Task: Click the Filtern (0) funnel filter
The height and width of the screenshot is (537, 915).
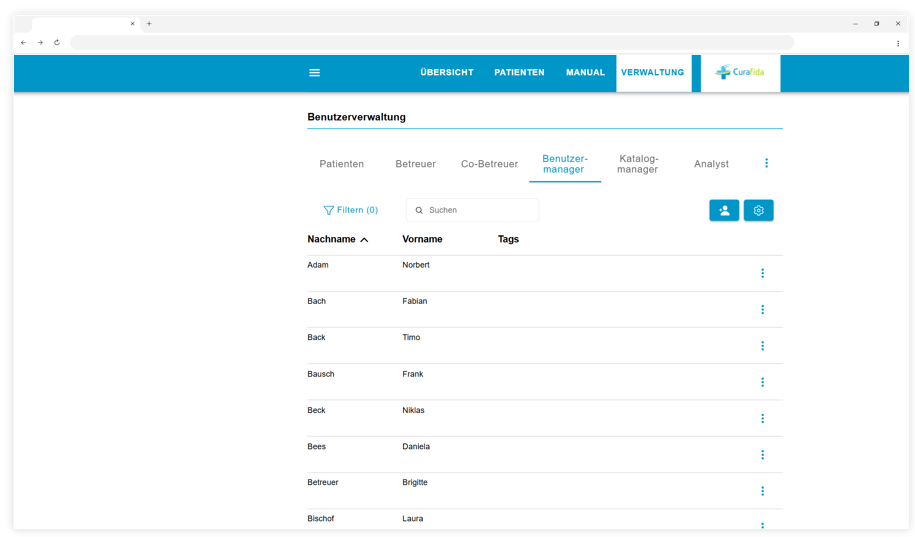Action: 351,210
